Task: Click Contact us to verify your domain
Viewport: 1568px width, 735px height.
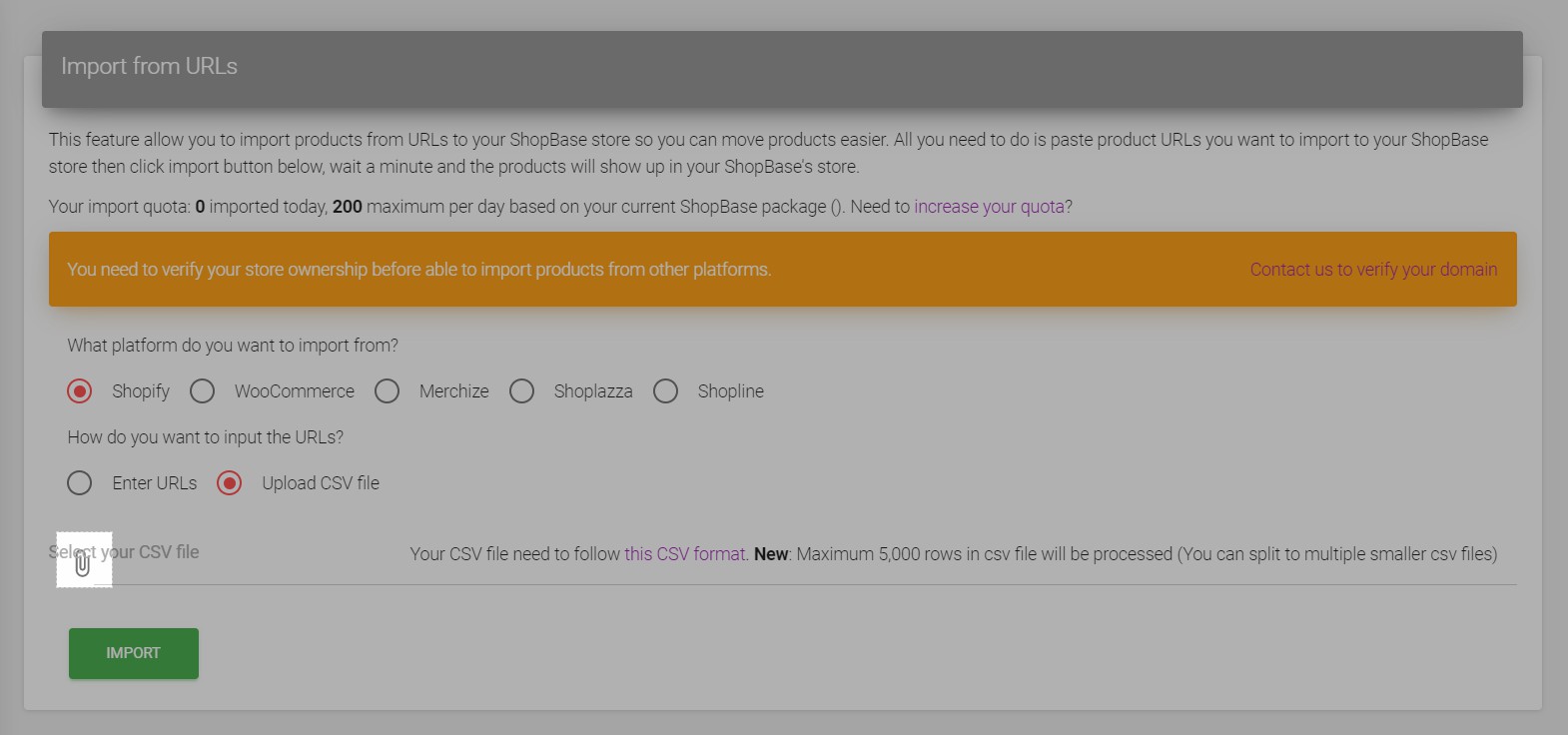Action: tap(1372, 270)
